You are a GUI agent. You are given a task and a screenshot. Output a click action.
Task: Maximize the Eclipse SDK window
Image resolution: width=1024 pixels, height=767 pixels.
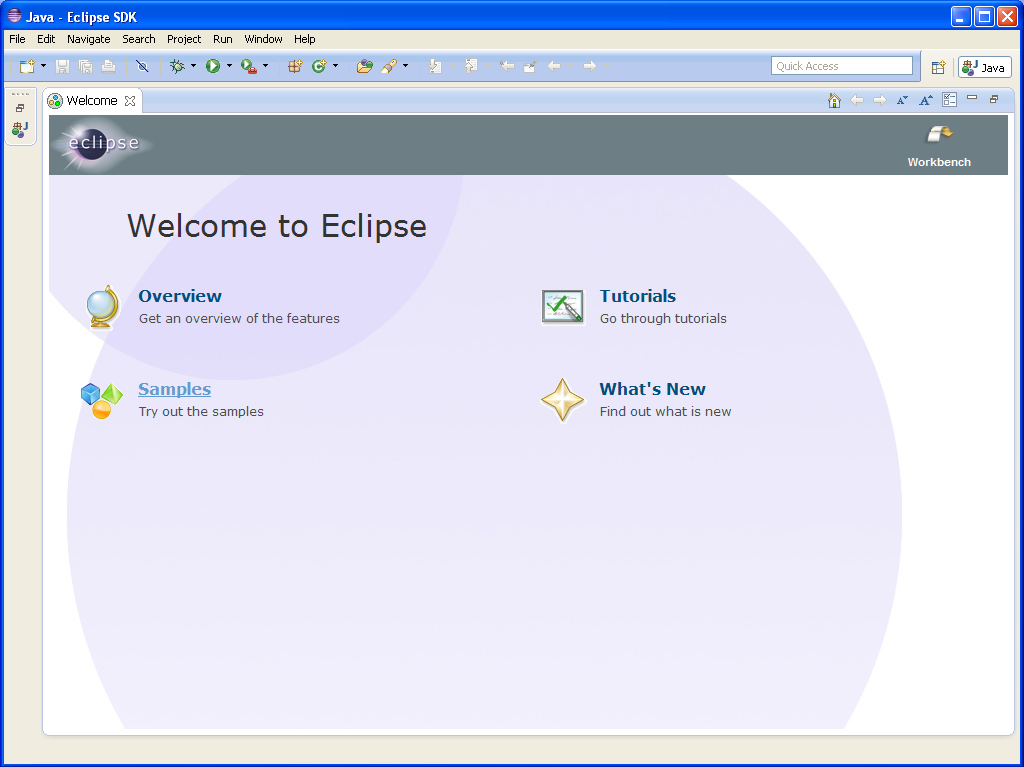point(984,16)
